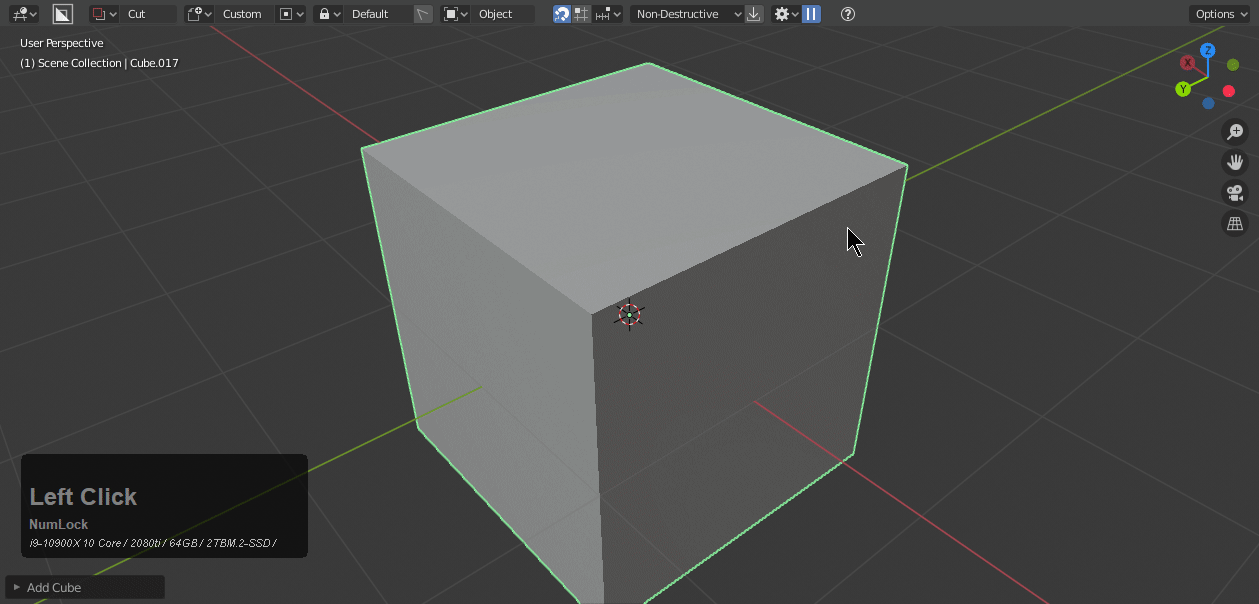This screenshot has width=1259, height=604.
Task: Click the blue Z axis on gizmo
Action: tap(1208, 51)
